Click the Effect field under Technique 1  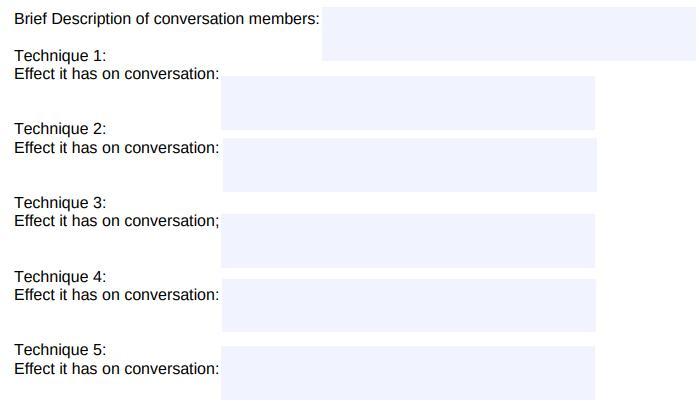[x=408, y=103]
